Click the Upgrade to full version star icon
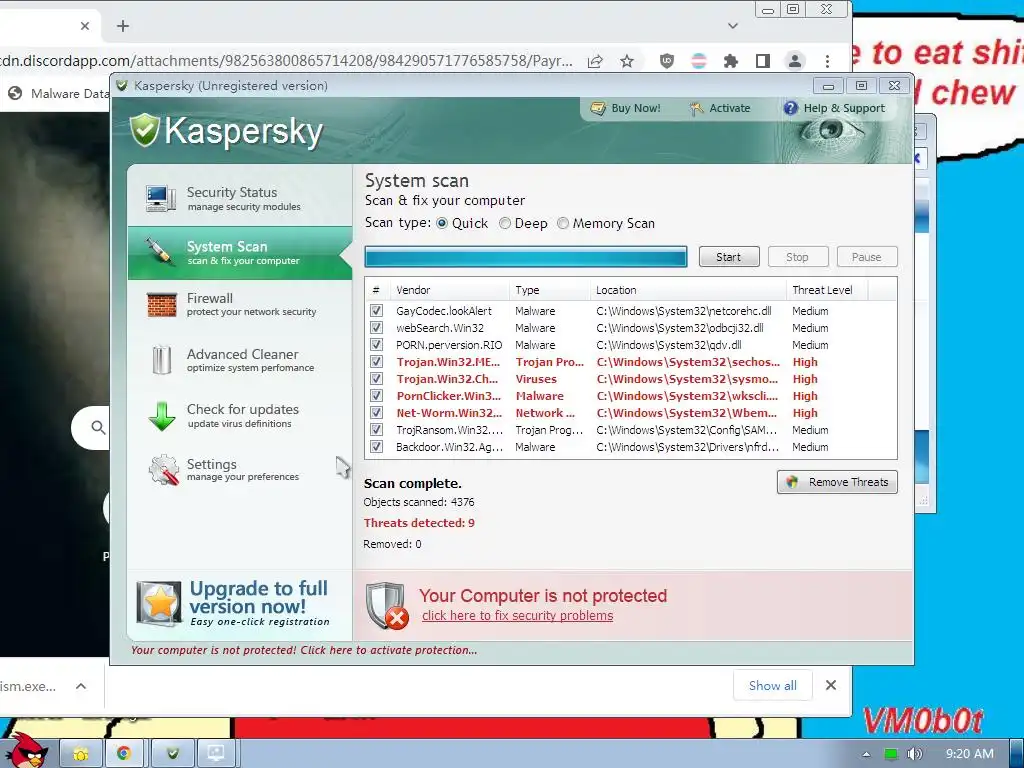1024x768 pixels. [x=159, y=604]
